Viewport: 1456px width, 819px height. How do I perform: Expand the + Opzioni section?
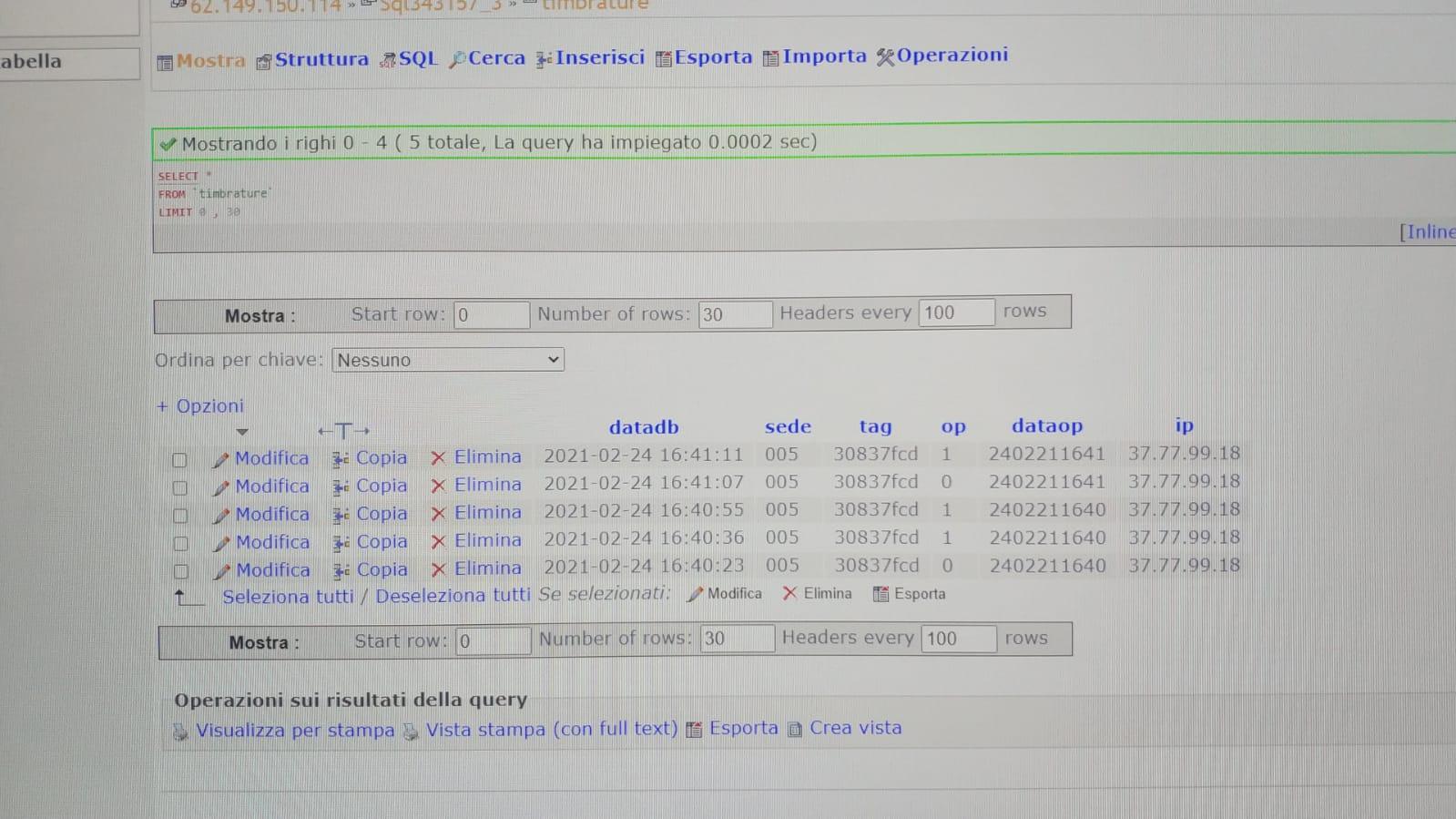[x=200, y=406]
